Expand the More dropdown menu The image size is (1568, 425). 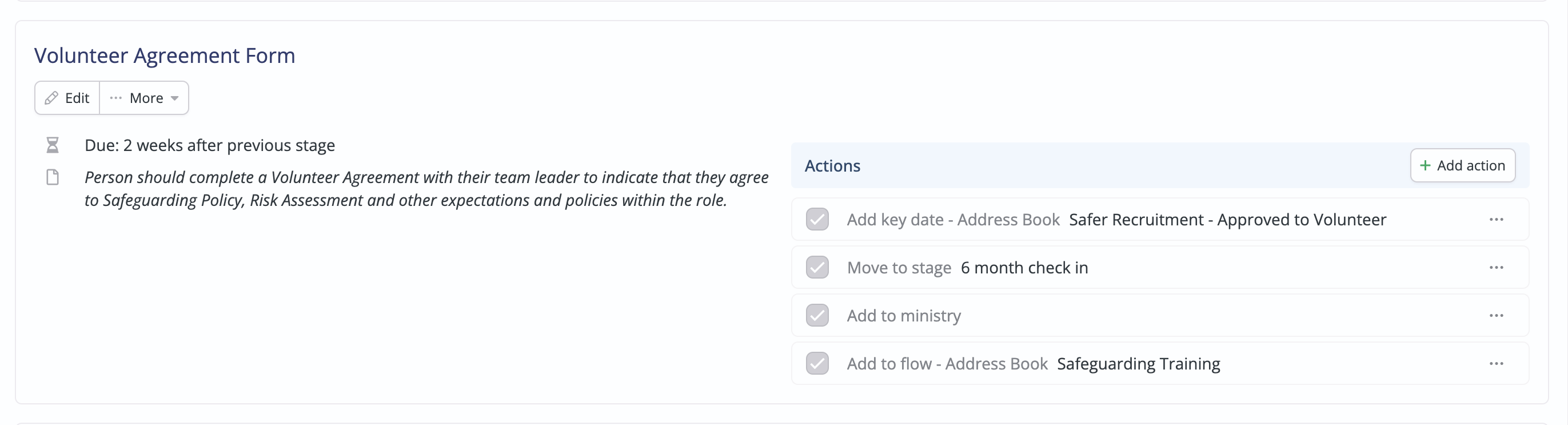[144, 98]
